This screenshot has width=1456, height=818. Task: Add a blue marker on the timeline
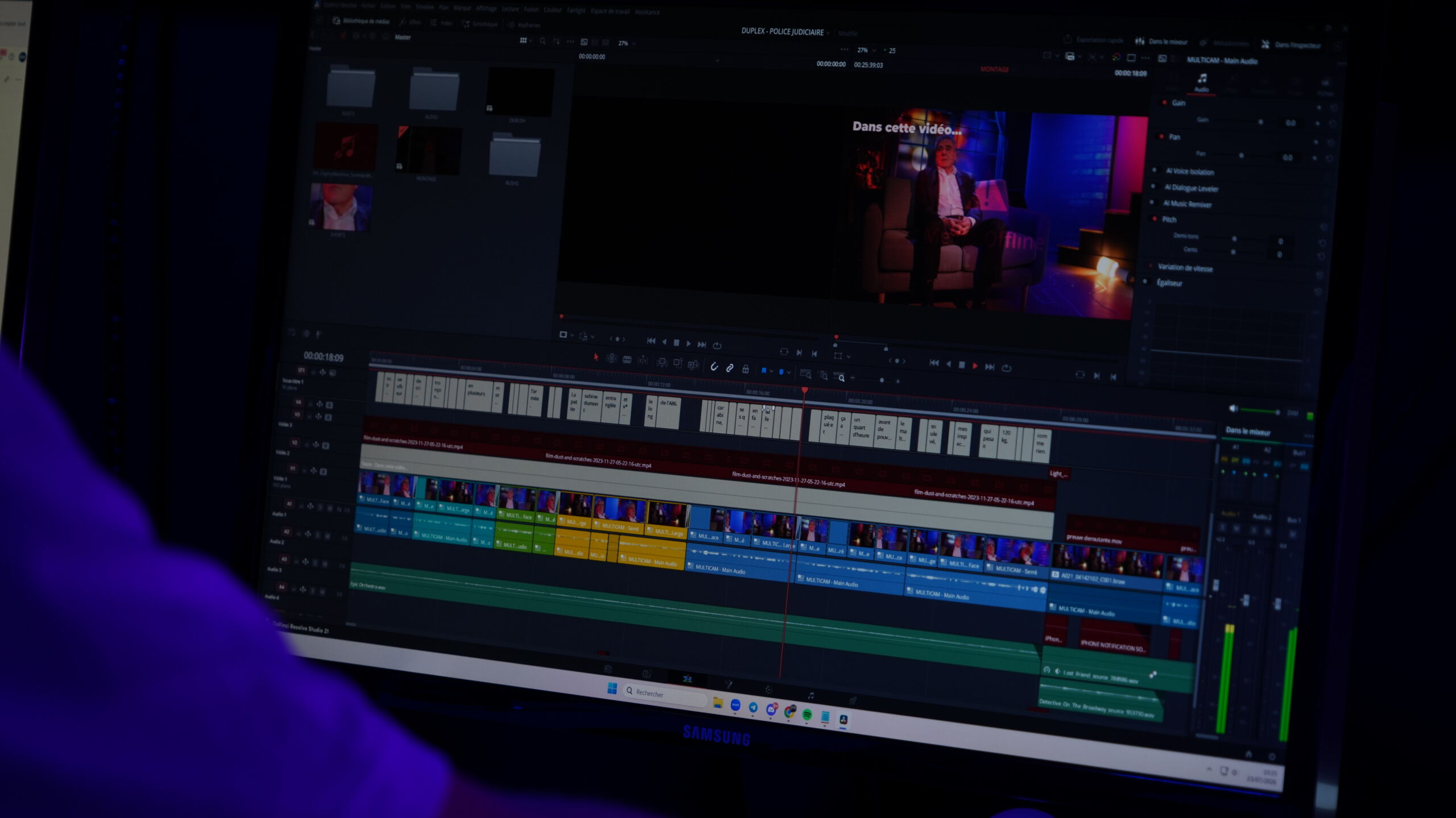tap(781, 372)
